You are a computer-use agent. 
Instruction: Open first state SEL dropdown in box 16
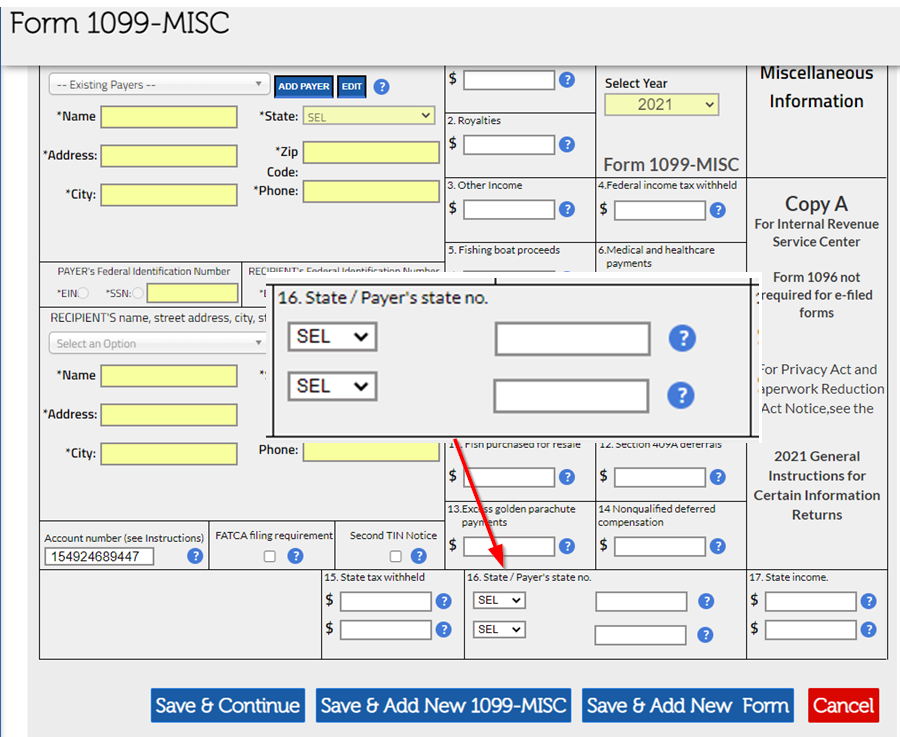pyautogui.click(x=499, y=601)
